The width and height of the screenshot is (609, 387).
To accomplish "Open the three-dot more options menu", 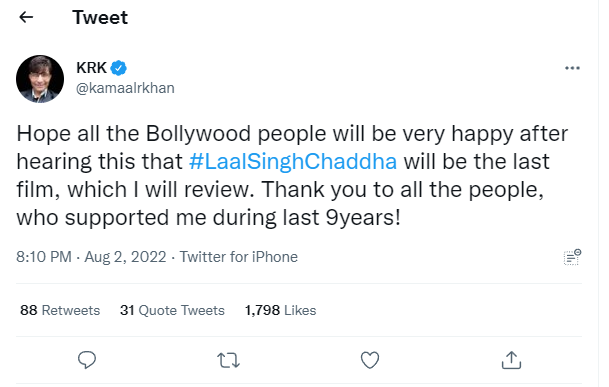I will 572,68.
